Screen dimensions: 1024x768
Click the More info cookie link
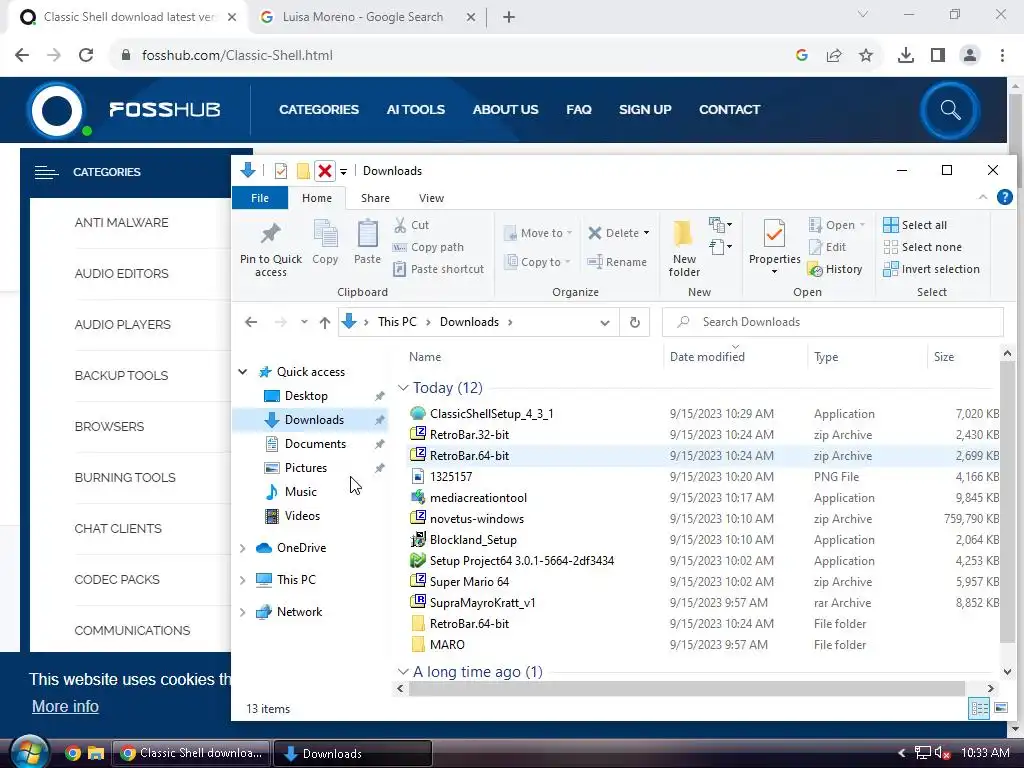[x=65, y=707]
